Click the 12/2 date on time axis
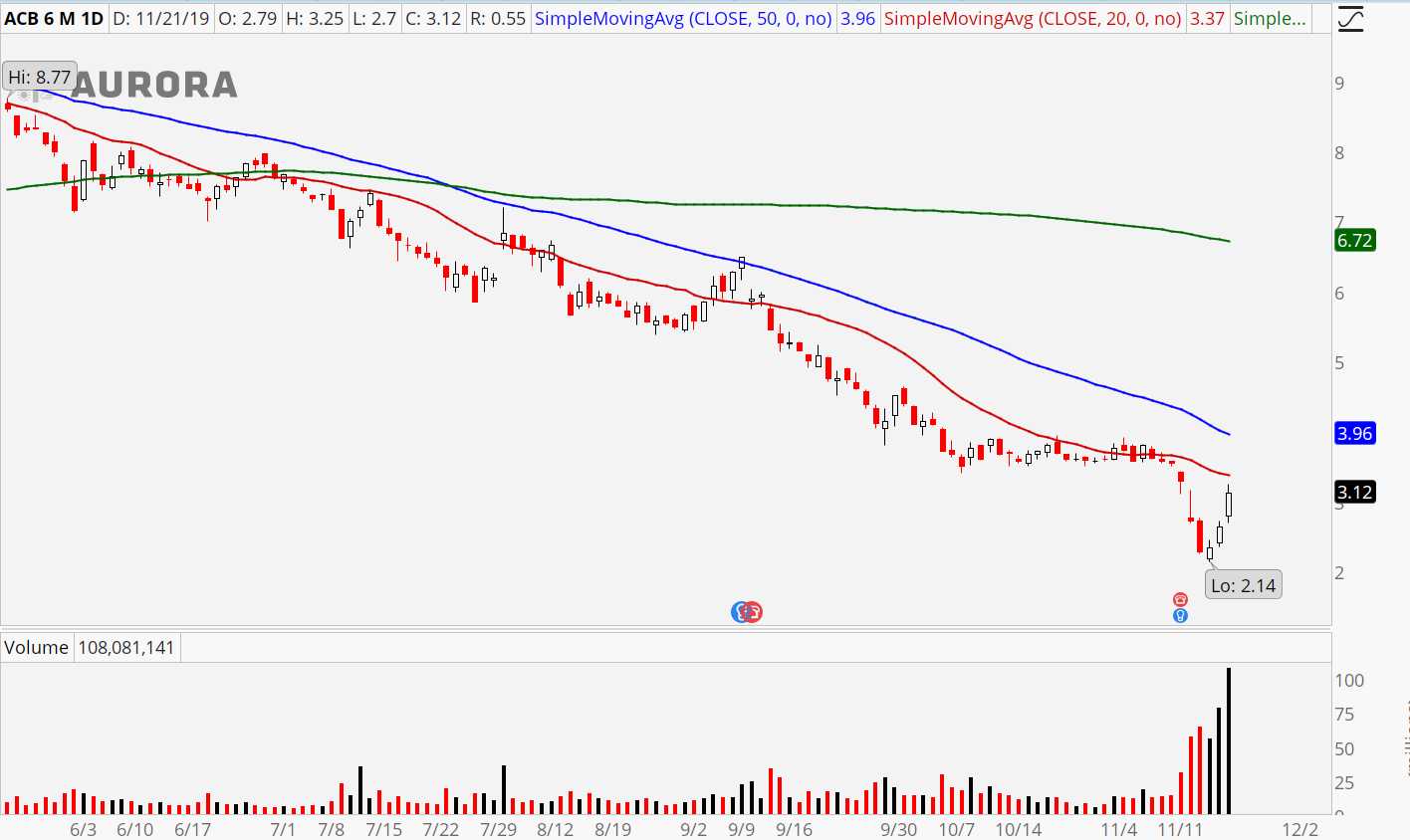The height and width of the screenshot is (840, 1410). tap(1300, 829)
